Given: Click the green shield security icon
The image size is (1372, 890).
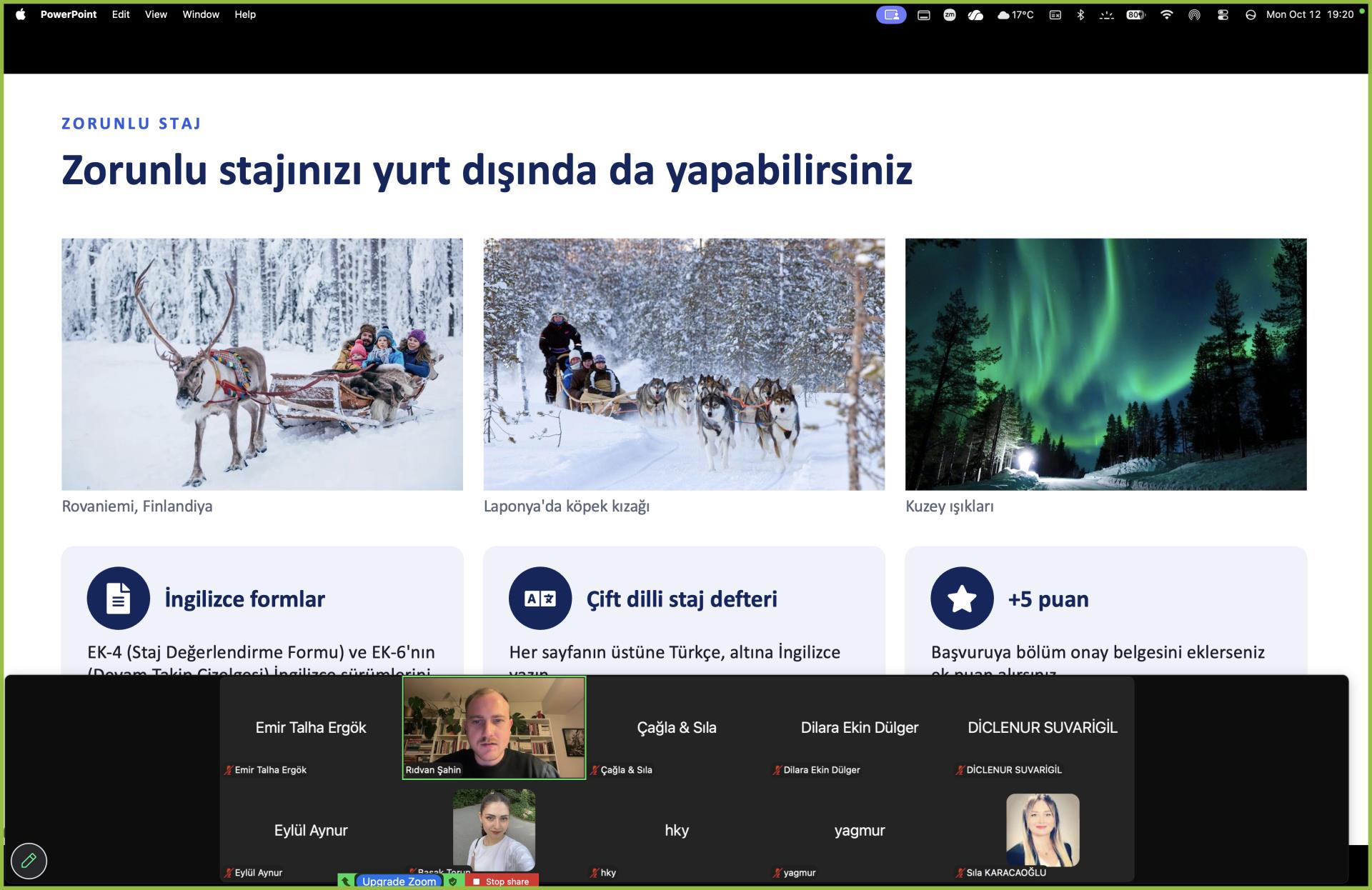Looking at the screenshot, I should (453, 881).
